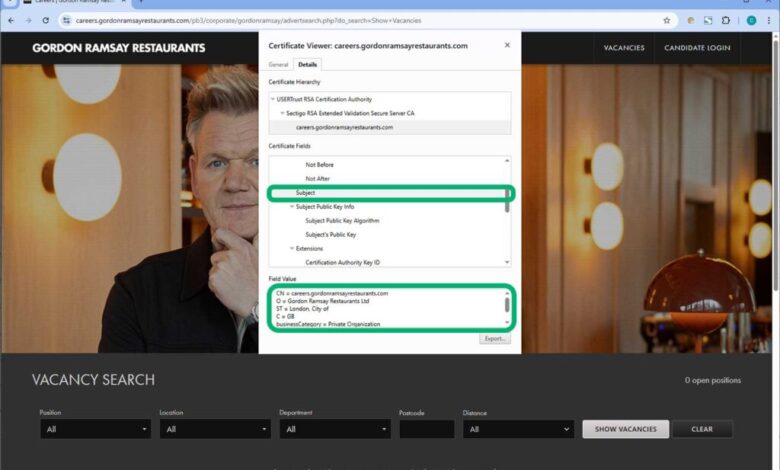Reload the careers page
780x470 pixels.
tap(46, 20)
